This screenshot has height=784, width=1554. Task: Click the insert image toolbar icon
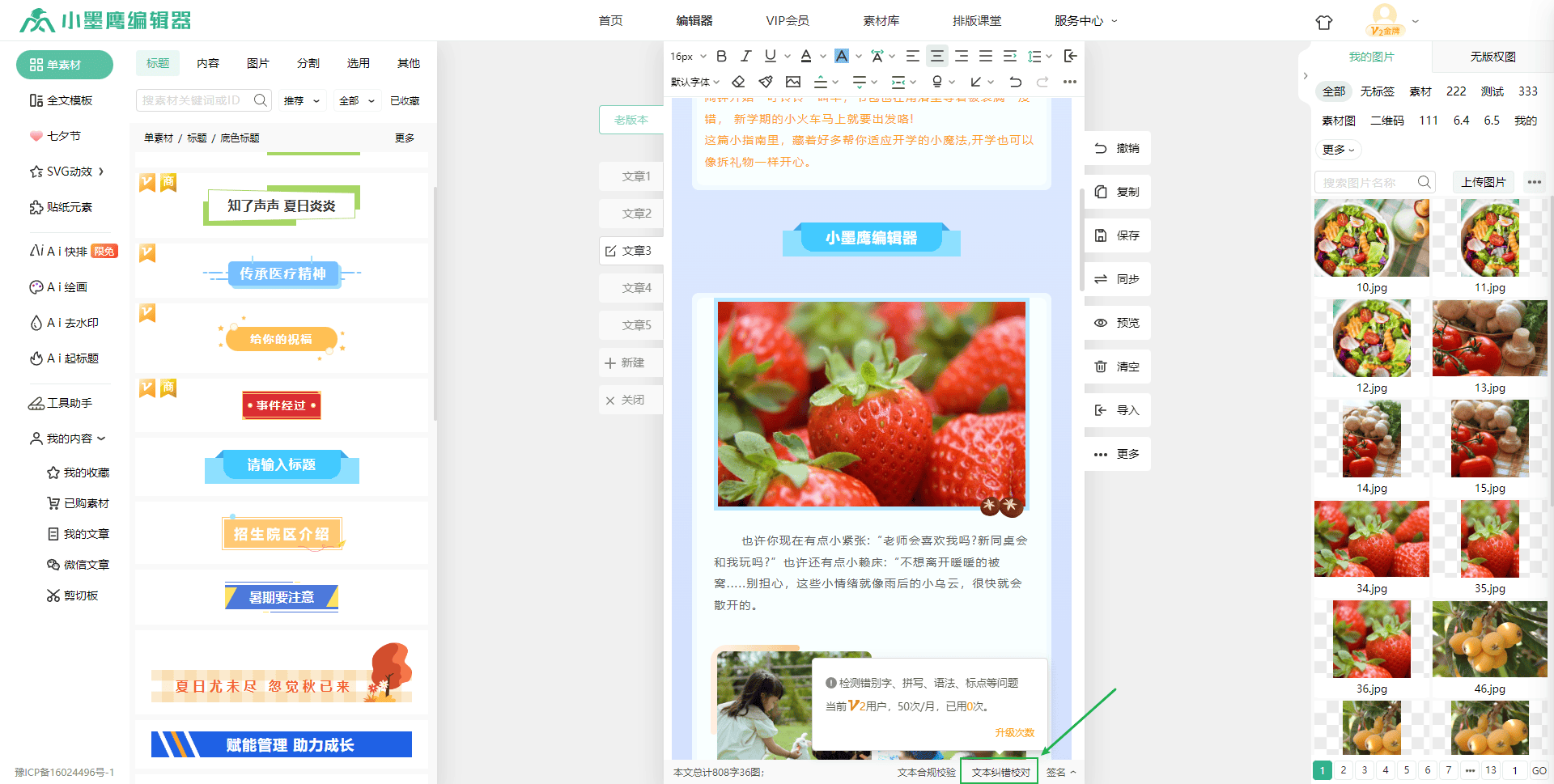tap(793, 82)
